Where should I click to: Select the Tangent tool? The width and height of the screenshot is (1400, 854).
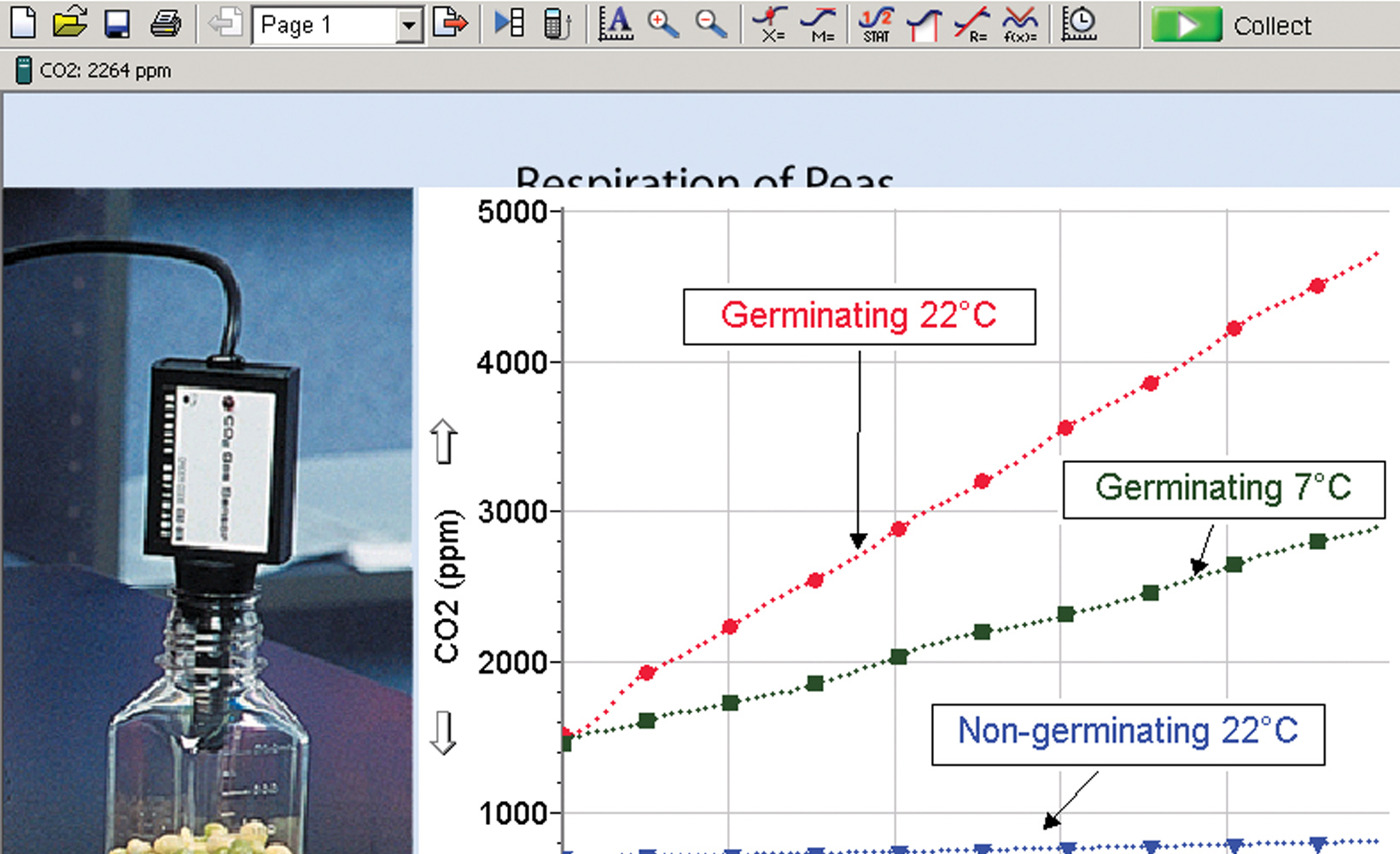click(x=820, y=23)
